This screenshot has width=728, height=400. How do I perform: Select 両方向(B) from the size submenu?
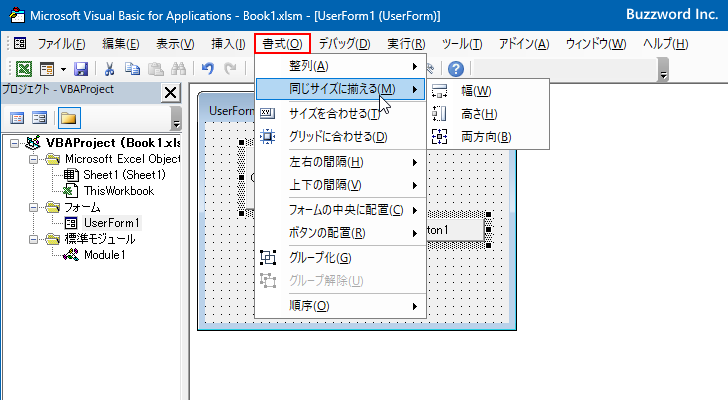point(486,136)
